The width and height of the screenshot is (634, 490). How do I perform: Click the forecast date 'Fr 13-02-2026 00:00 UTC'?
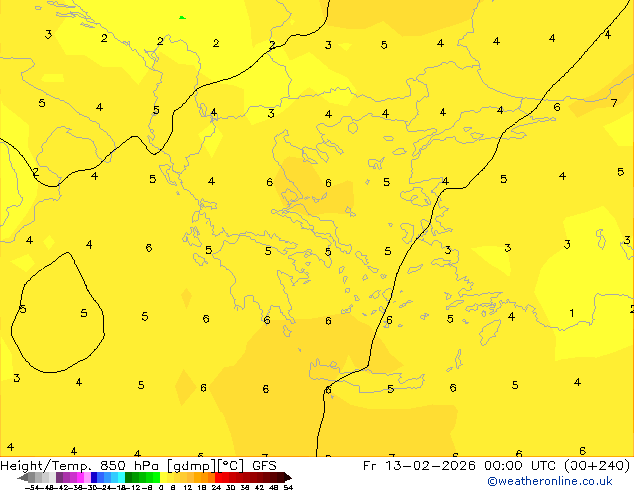[x=460, y=466]
